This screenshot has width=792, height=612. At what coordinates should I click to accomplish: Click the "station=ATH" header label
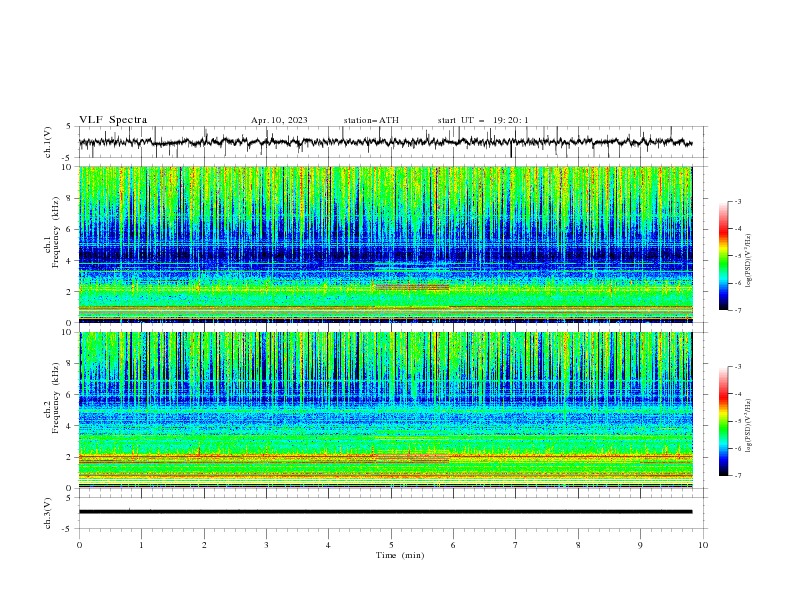(371, 120)
